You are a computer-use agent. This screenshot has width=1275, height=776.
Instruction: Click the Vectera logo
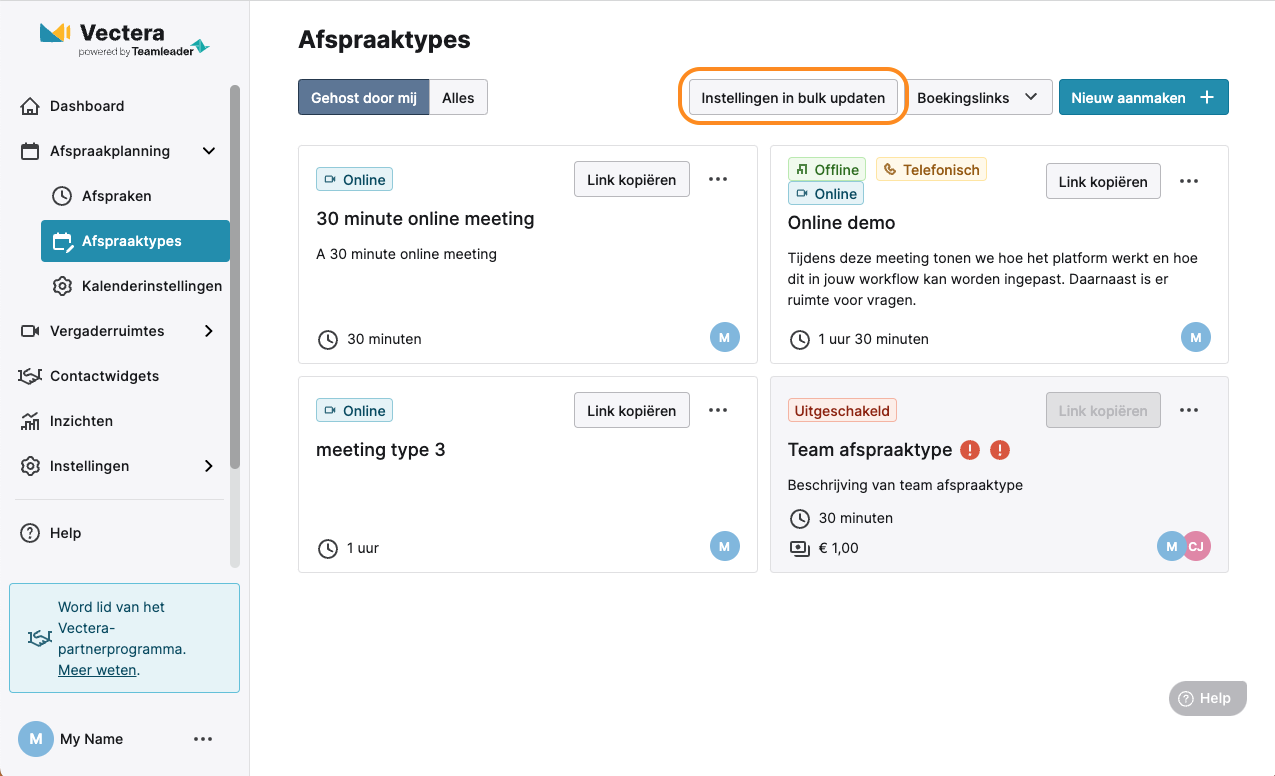[124, 38]
